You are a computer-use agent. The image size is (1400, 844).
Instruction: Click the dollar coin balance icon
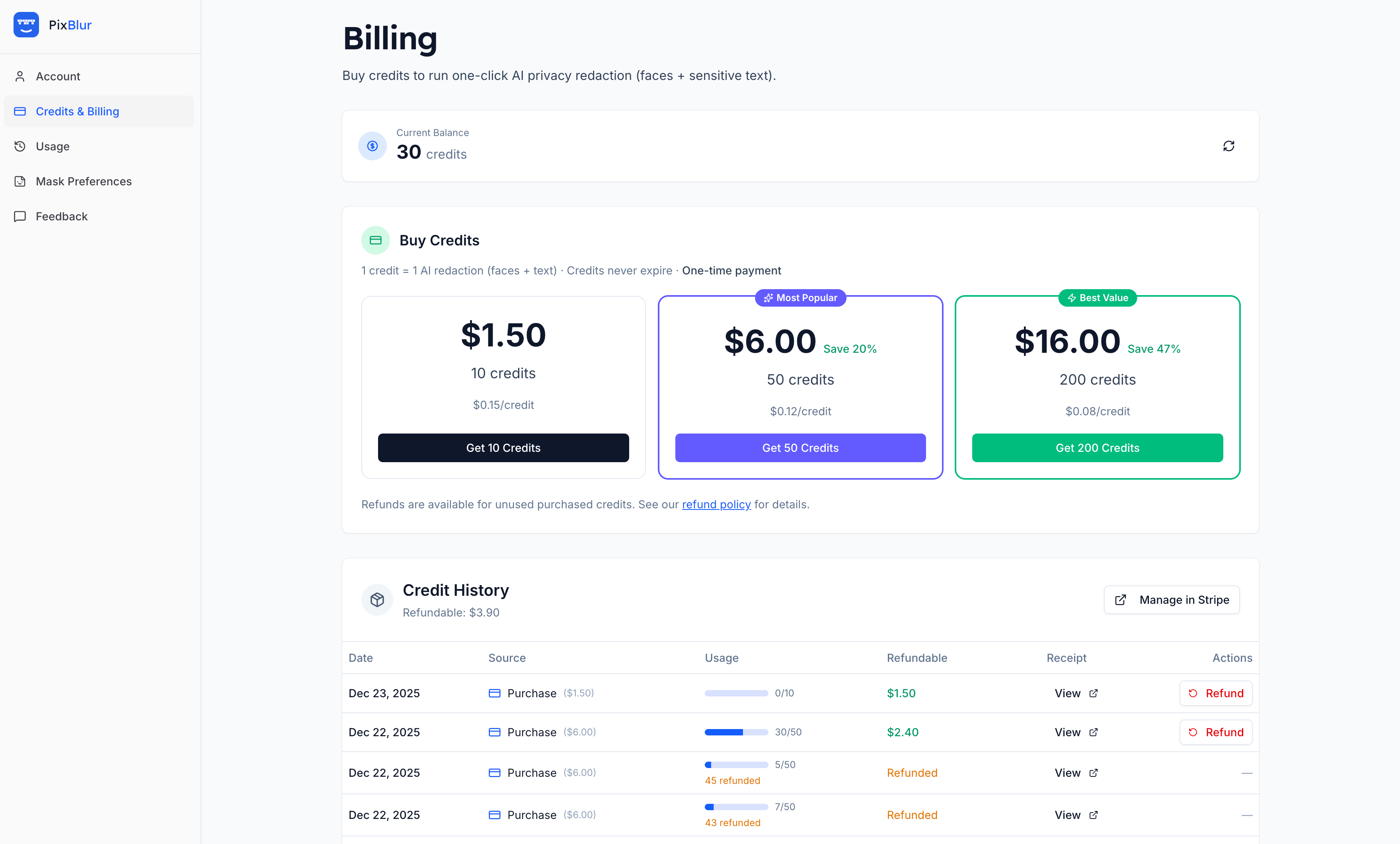(x=373, y=146)
